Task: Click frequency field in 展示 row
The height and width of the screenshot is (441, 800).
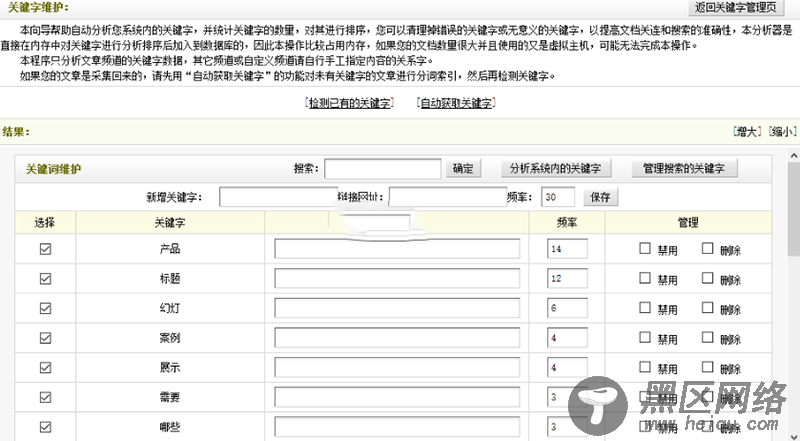Action: tap(567, 368)
